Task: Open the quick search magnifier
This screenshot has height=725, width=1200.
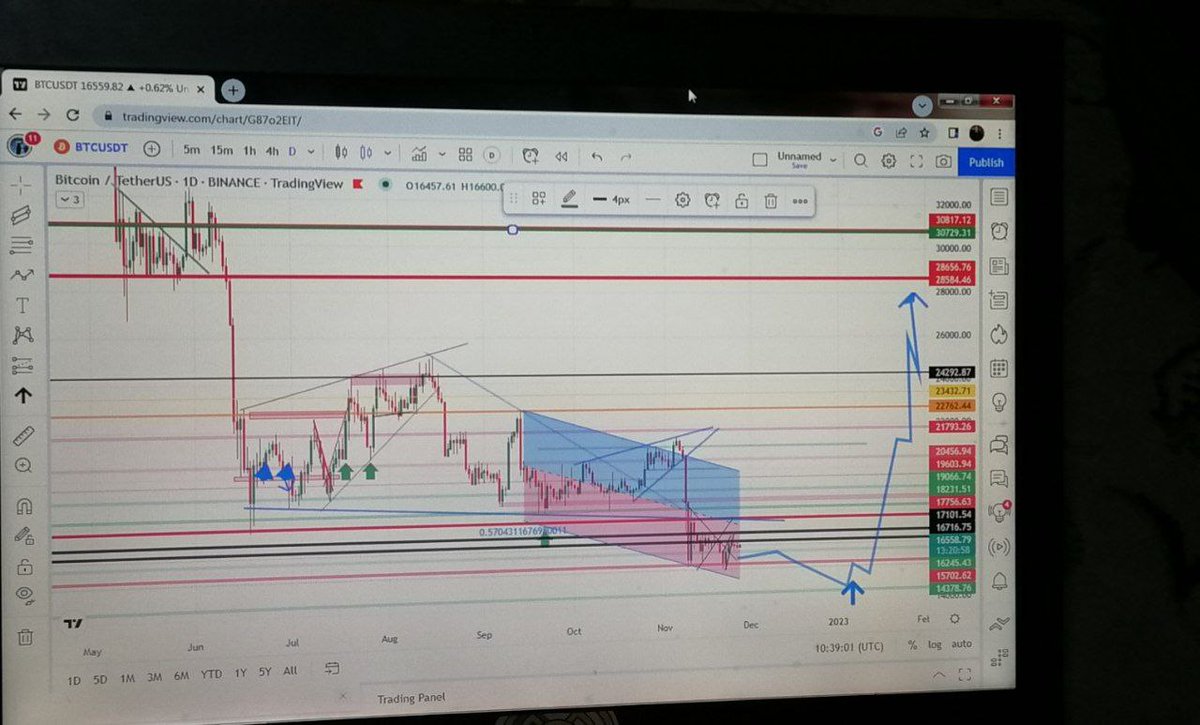Action: point(861,160)
